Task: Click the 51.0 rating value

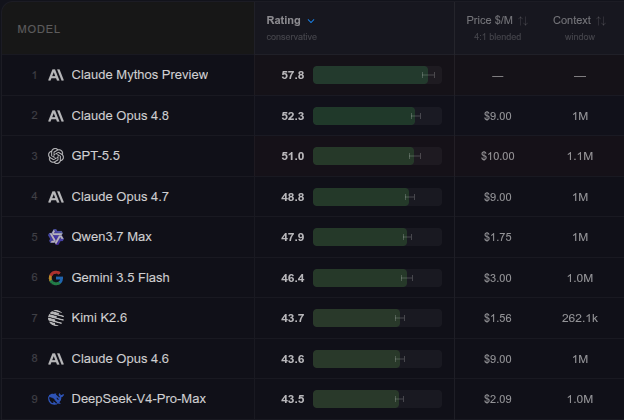Action: coord(292,156)
